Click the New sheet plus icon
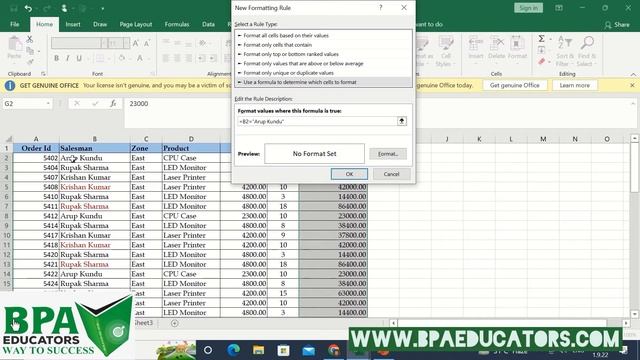Viewport: 640px width, 360px height. [175, 323]
